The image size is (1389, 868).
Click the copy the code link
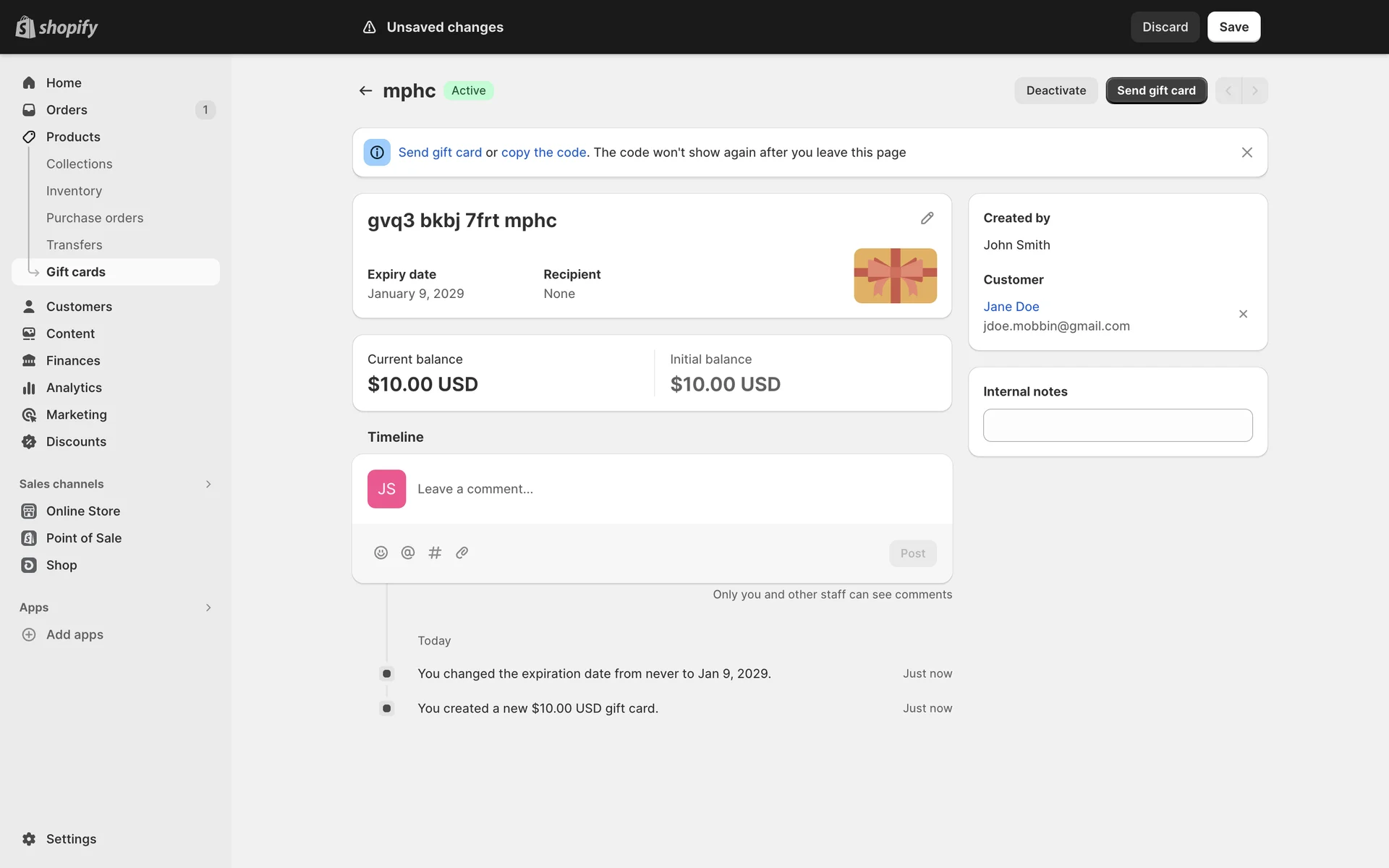coord(543,153)
